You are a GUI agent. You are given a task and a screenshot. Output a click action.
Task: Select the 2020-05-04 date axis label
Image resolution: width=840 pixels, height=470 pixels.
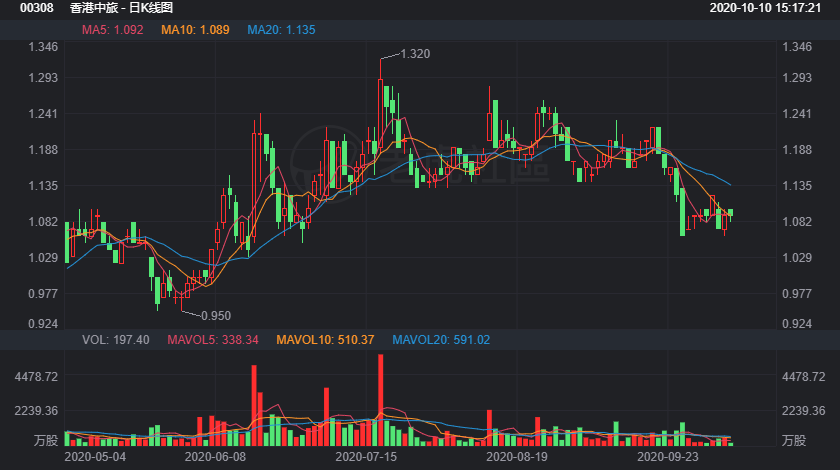95,457
